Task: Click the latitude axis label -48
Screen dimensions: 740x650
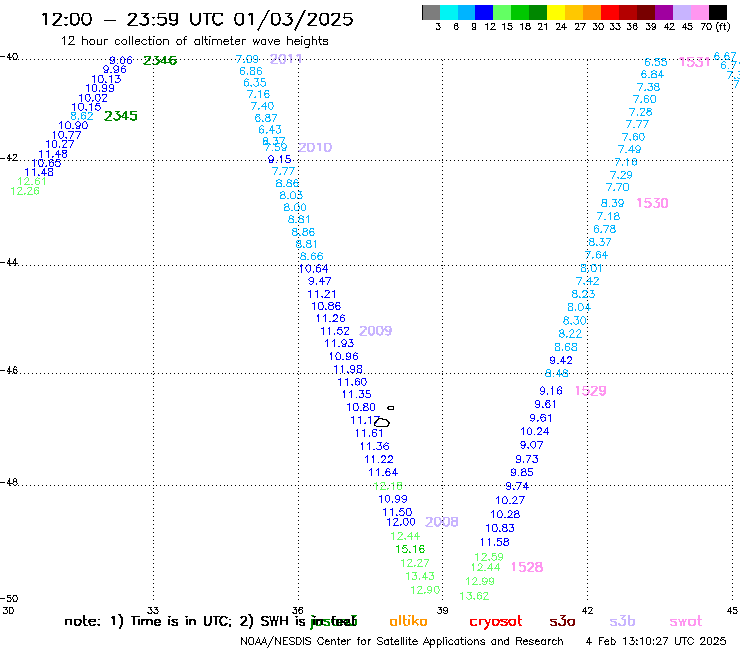Action: coord(9,482)
